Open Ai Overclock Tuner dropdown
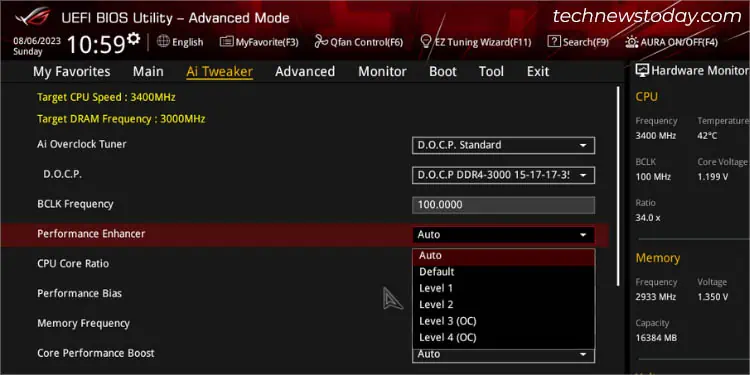The image size is (750, 375). [x=503, y=145]
